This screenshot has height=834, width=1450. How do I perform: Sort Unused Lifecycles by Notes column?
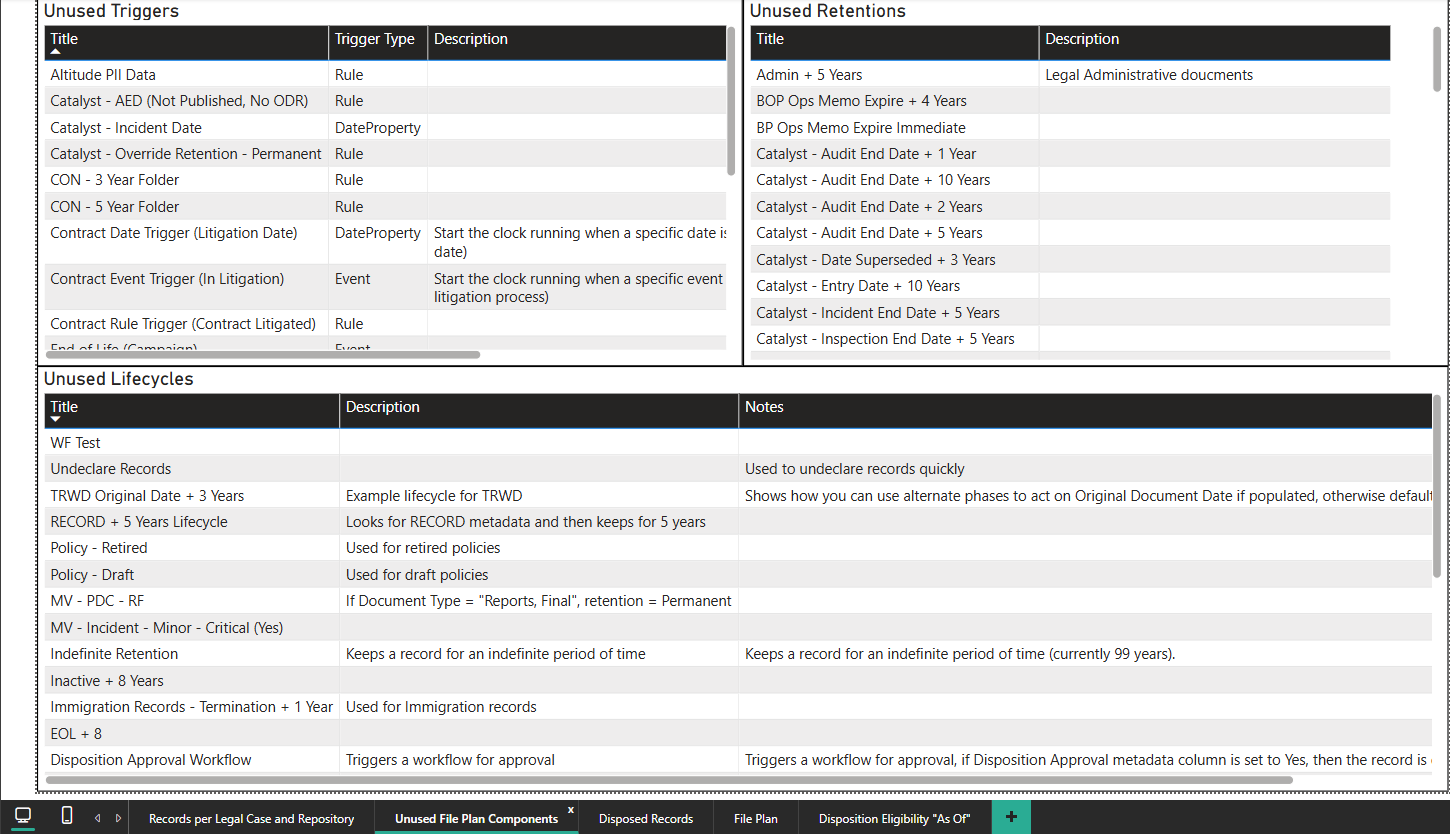(x=764, y=407)
